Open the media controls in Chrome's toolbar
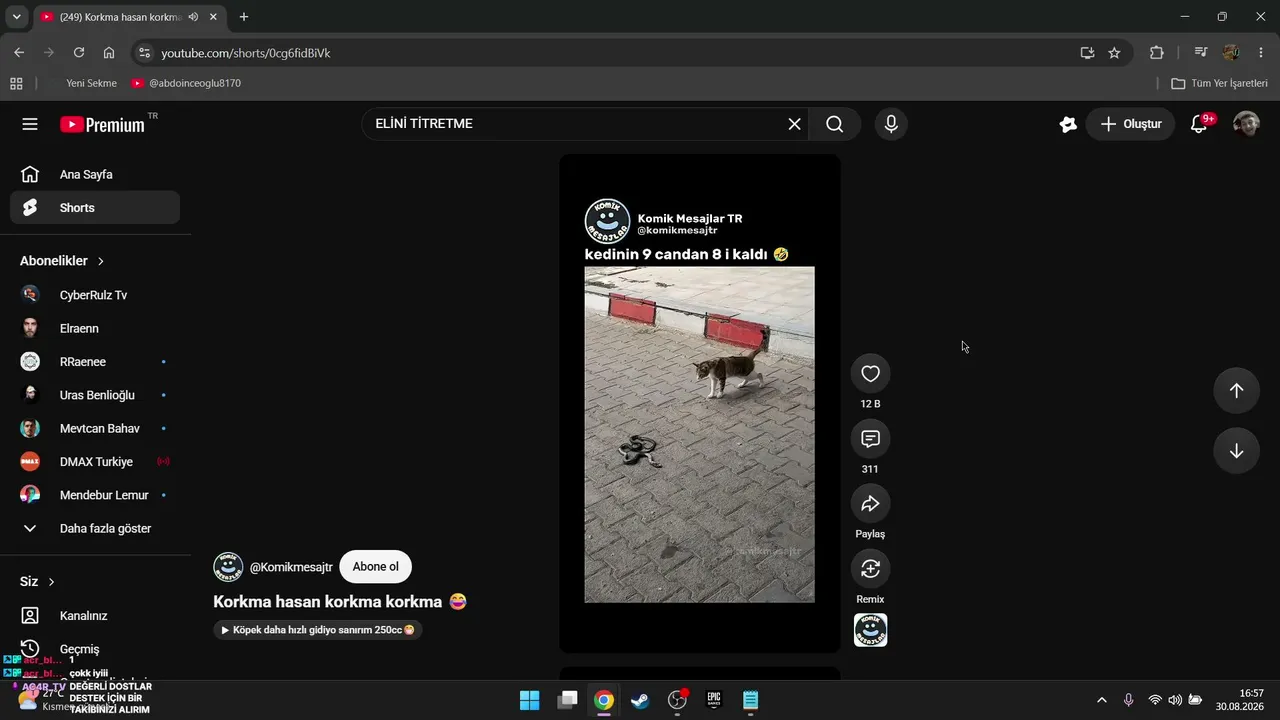 (x=1201, y=53)
